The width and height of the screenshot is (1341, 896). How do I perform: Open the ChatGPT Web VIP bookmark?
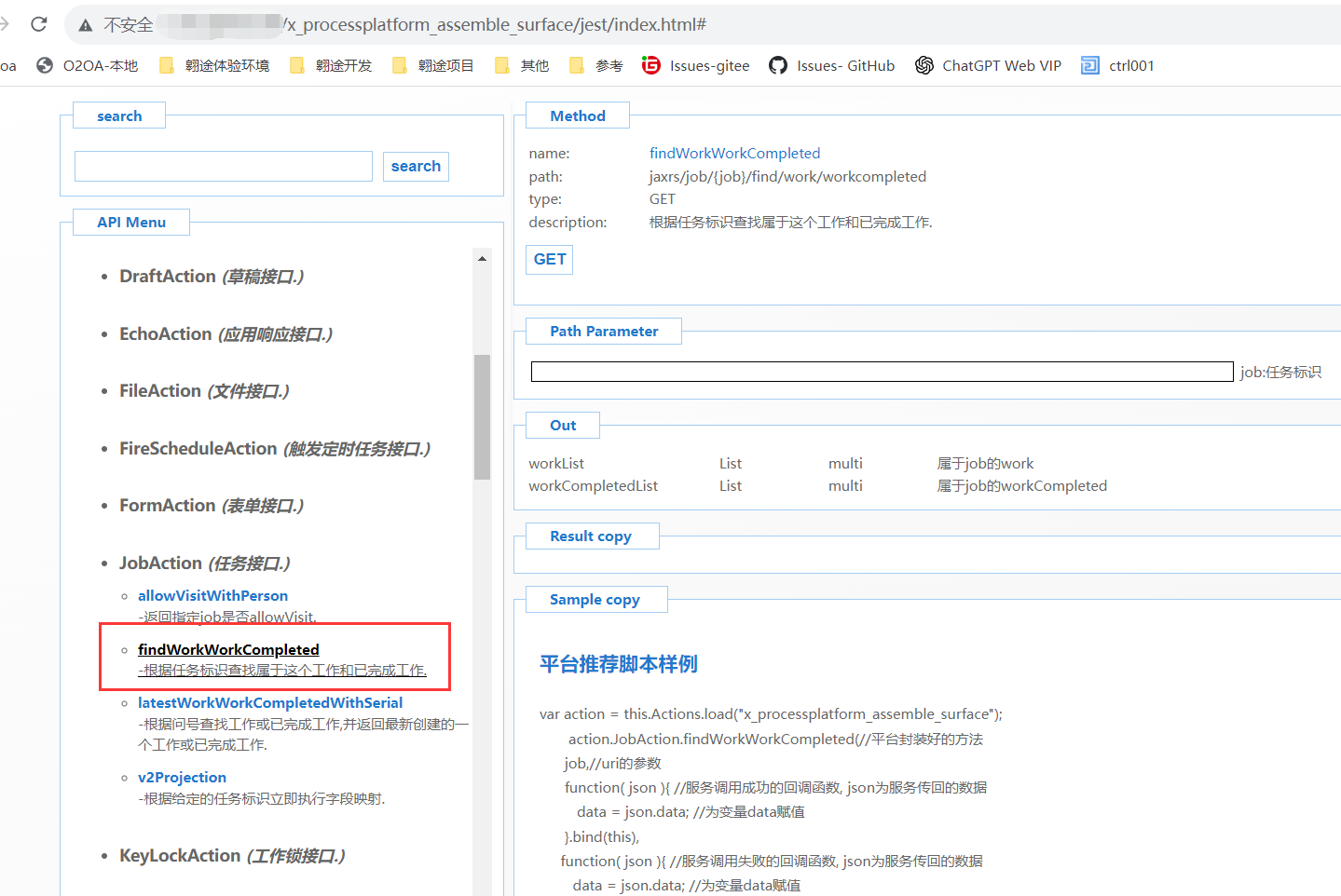pyautogui.click(x=989, y=65)
